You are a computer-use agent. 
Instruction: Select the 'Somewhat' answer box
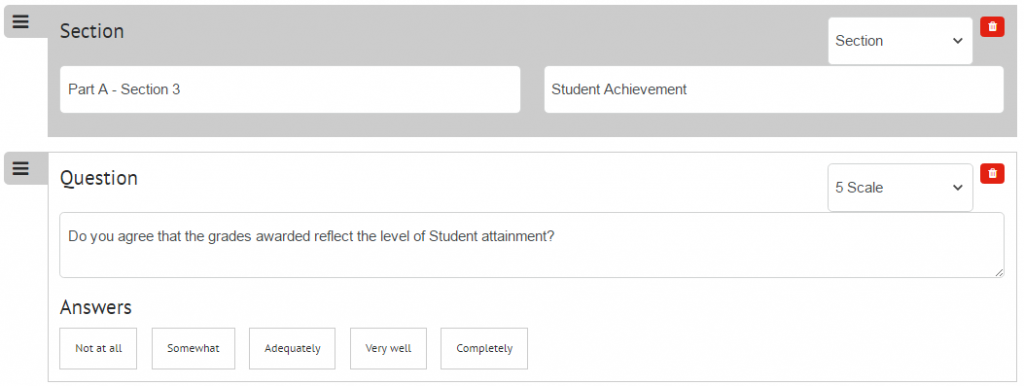point(193,349)
